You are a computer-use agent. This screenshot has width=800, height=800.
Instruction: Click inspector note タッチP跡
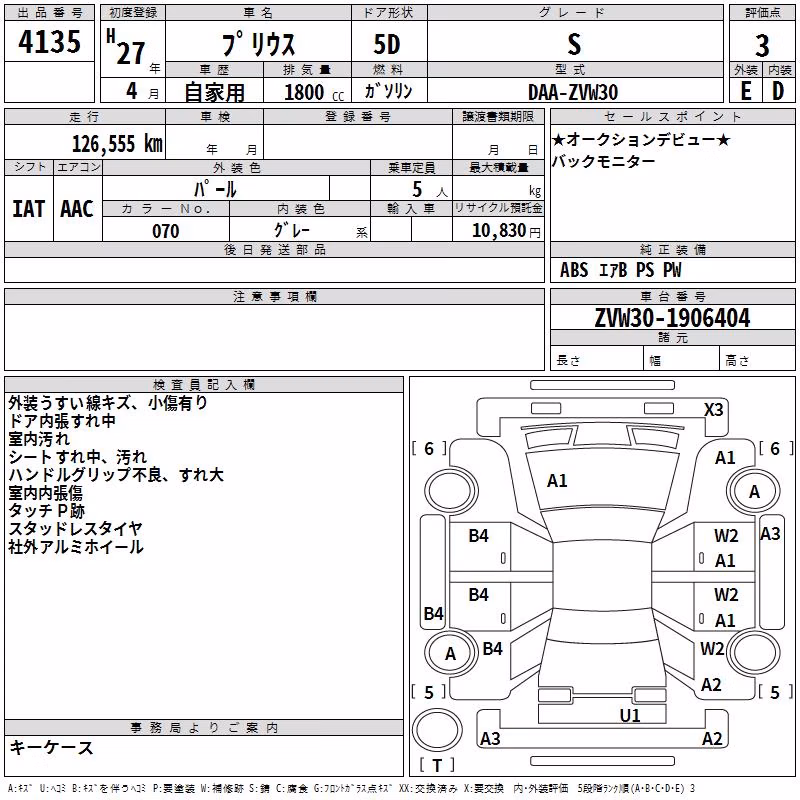tap(46, 510)
